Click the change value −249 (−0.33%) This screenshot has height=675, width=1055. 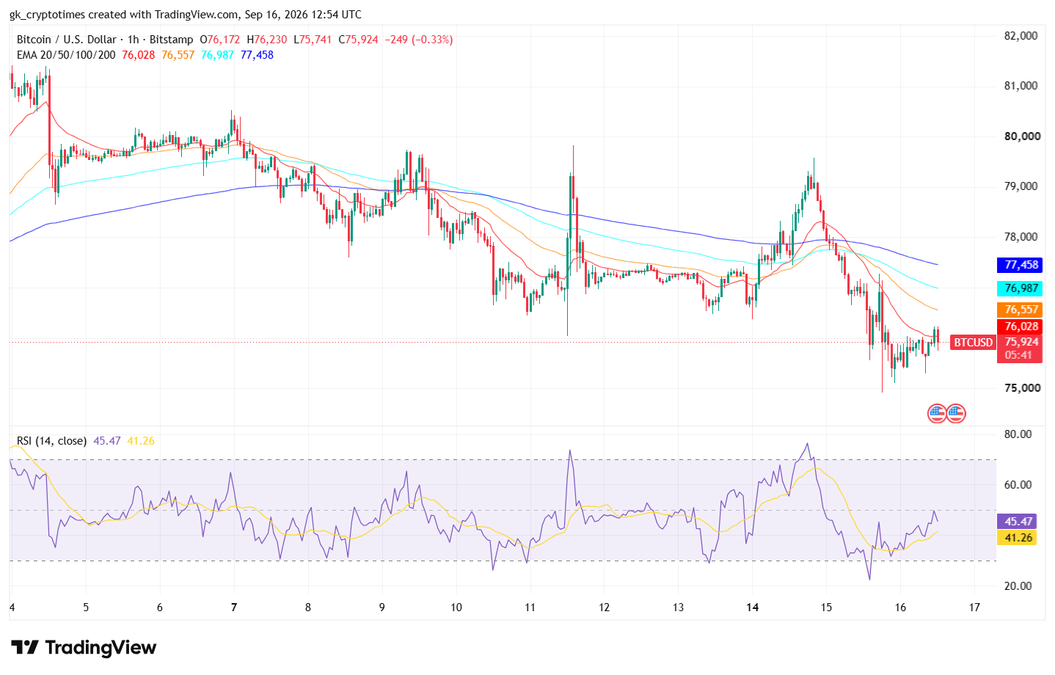(419, 40)
